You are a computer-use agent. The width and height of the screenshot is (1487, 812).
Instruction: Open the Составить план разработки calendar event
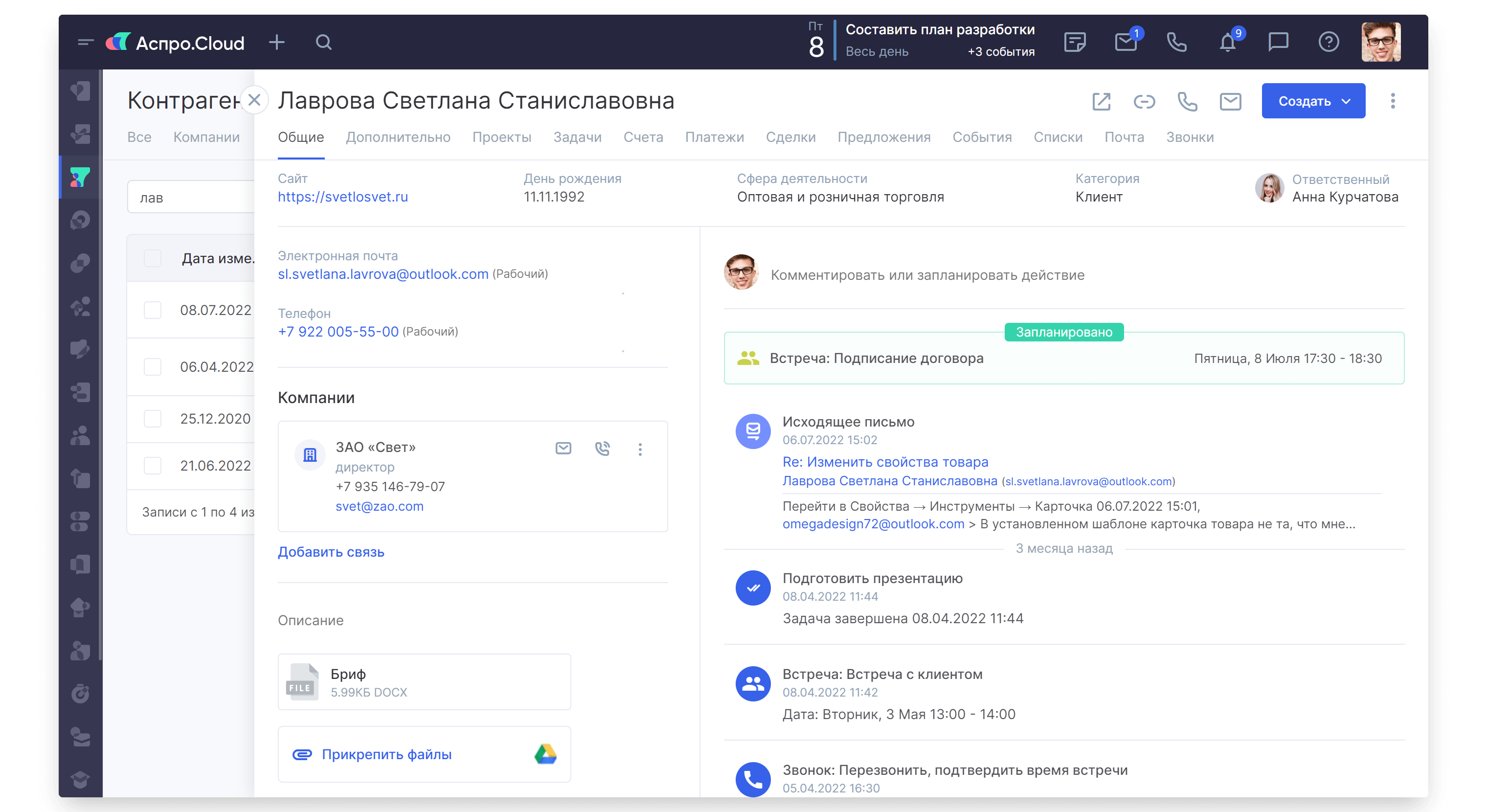click(939, 30)
